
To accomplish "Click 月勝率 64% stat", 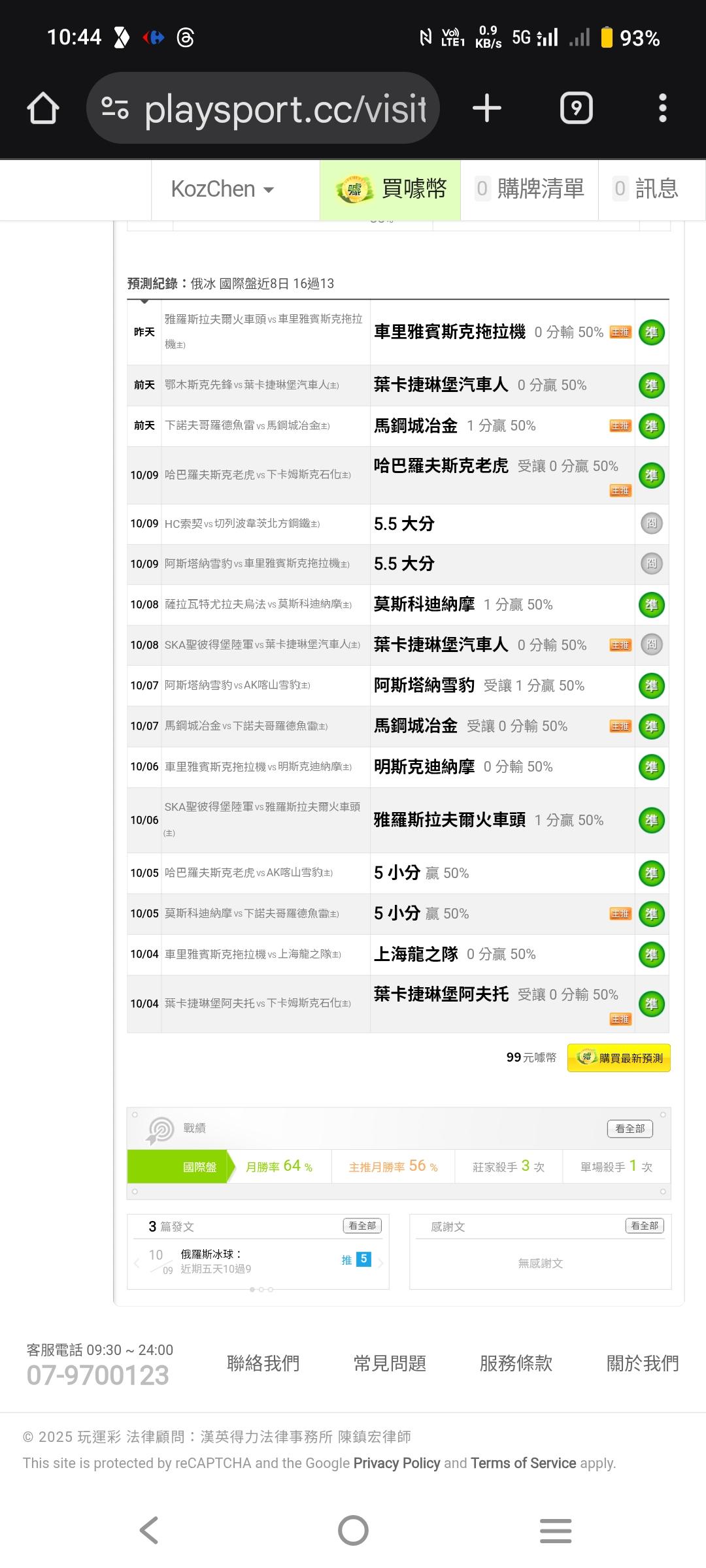I will point(279,1167).
